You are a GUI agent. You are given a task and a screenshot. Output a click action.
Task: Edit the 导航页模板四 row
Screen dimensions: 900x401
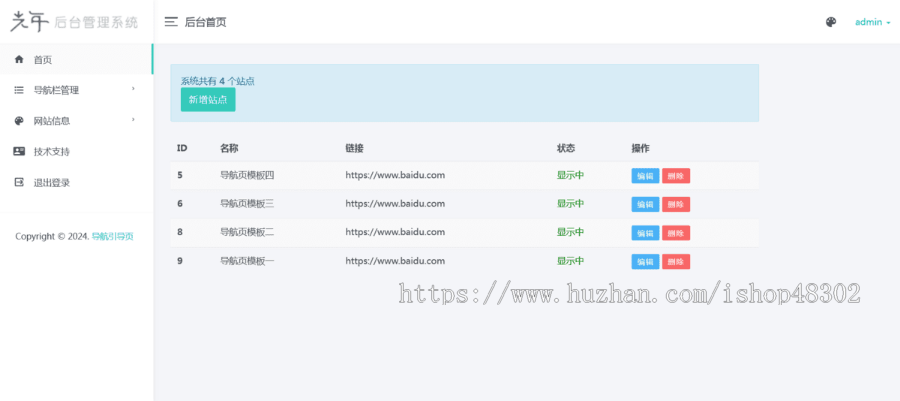tap(645, 176)
